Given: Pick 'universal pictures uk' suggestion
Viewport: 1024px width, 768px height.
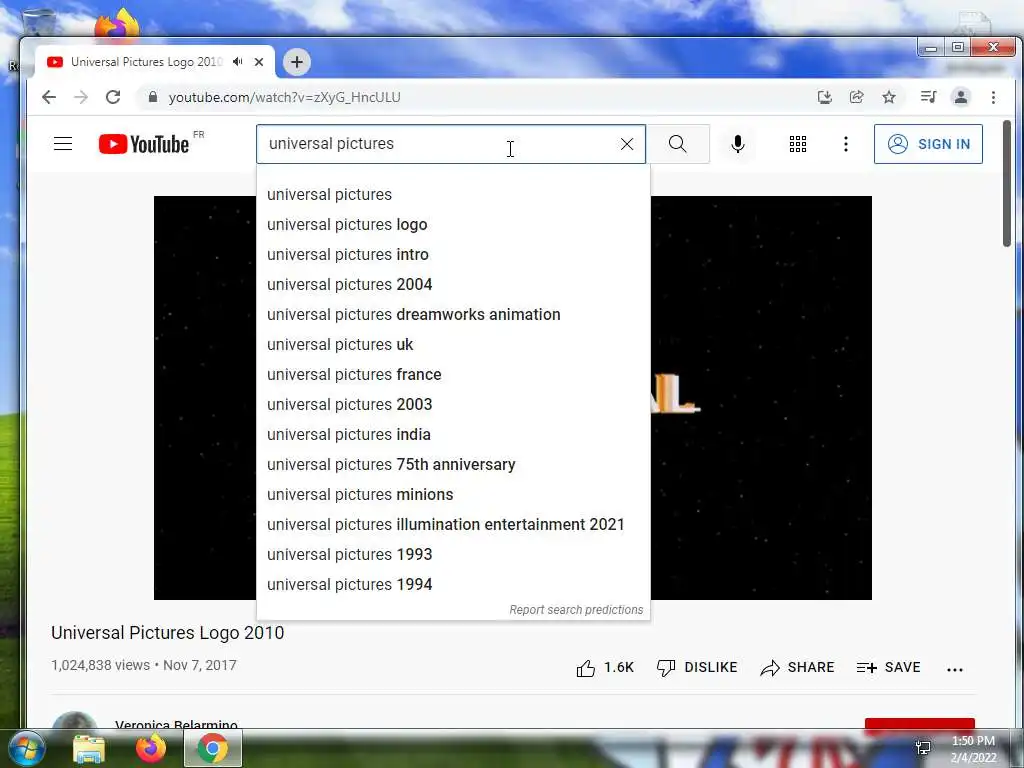Looking at the screenshot, I should pyautogui.click(x=453, y=345).
